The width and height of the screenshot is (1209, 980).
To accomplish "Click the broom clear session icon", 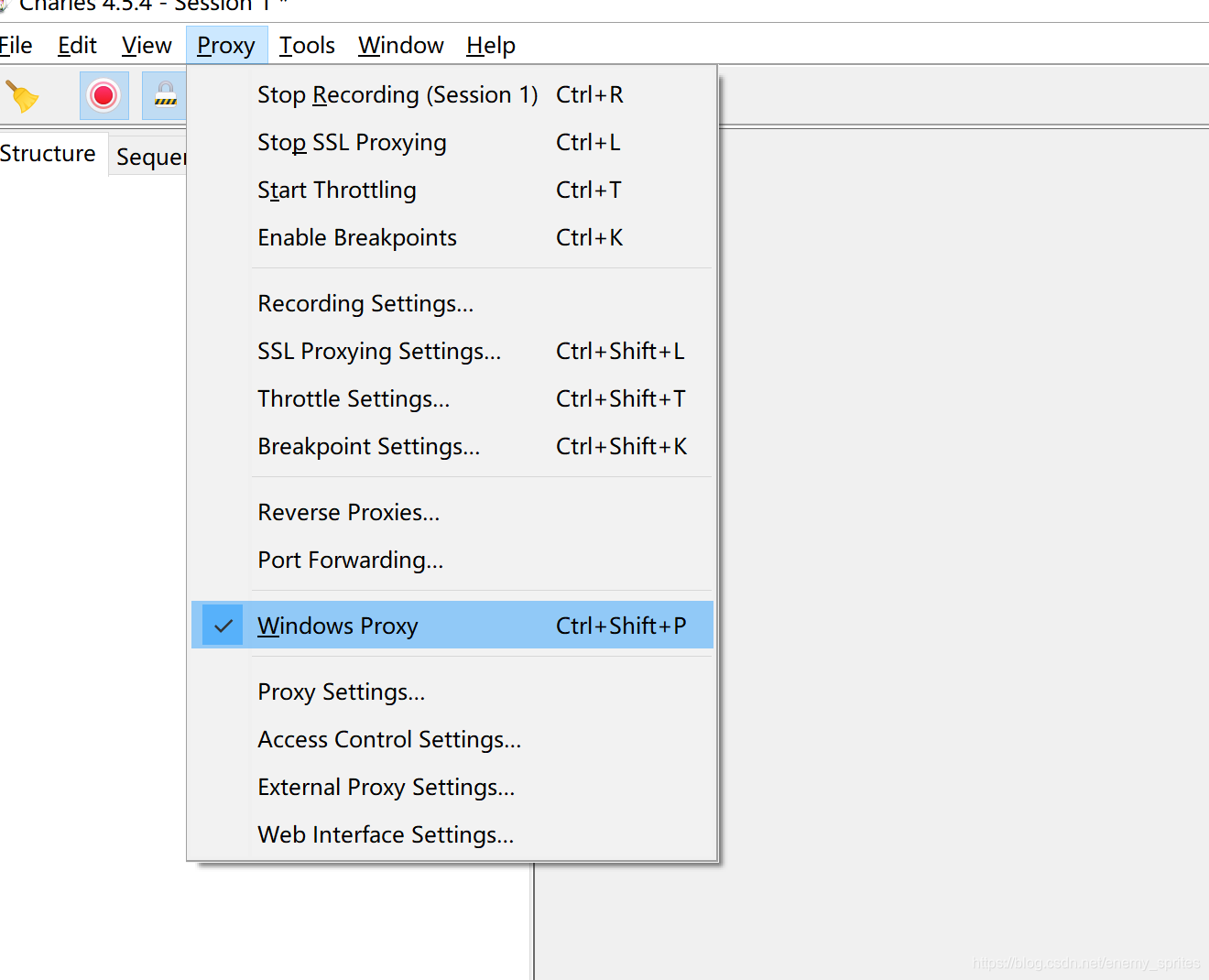I will coord(22,96).
